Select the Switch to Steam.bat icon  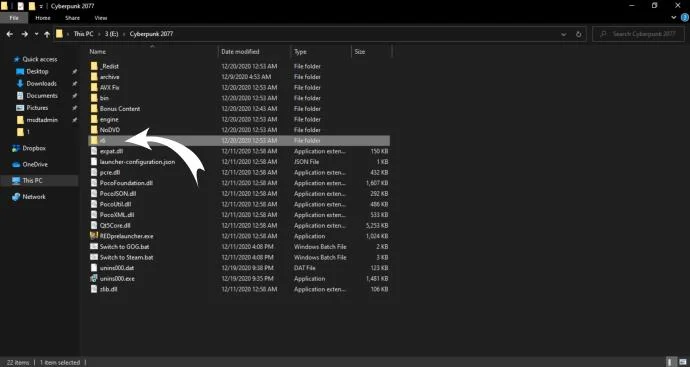click(x=94, y=257)
